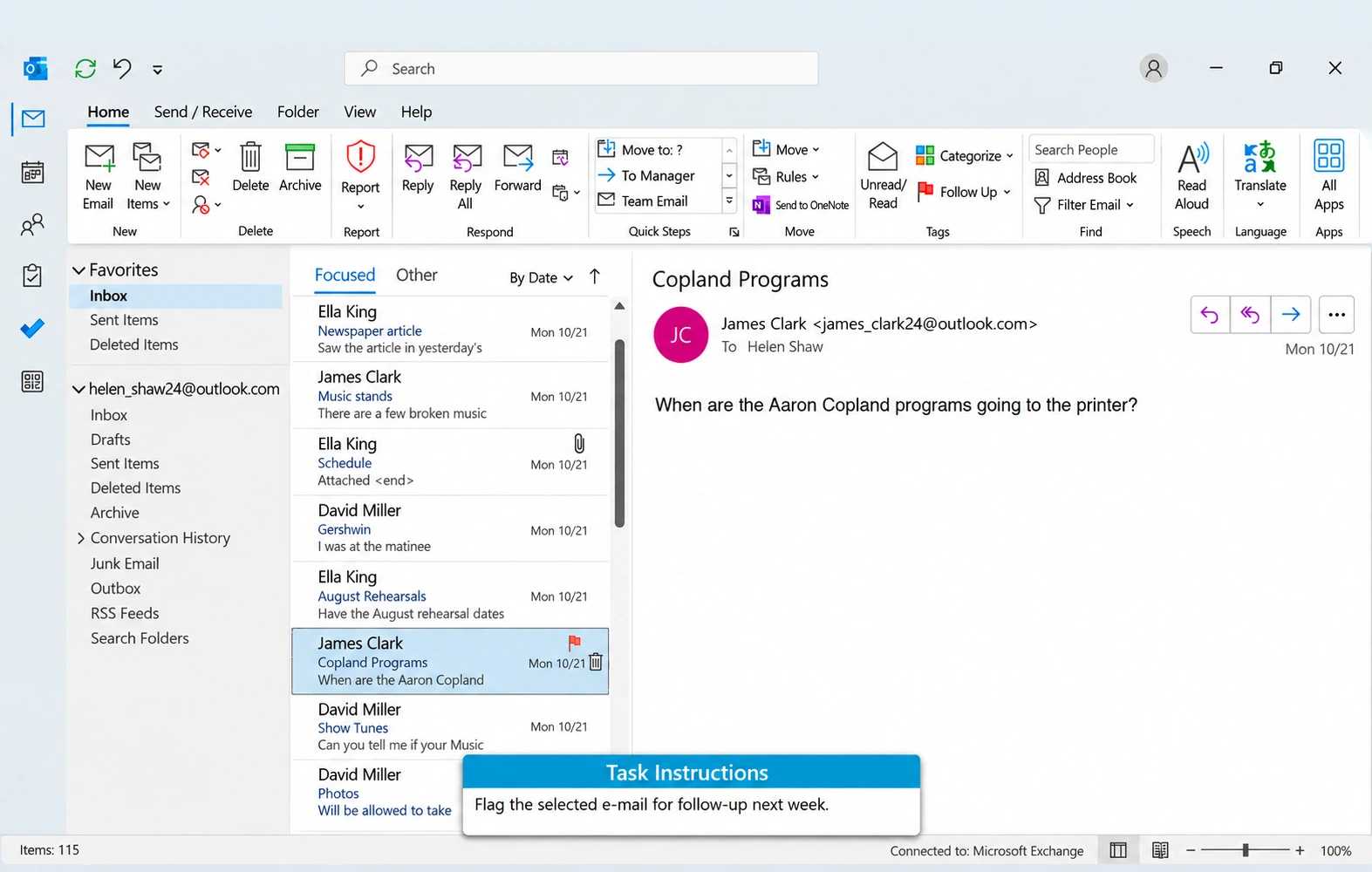Open the Send / Receive ribbon tab

tap(203, 112)
